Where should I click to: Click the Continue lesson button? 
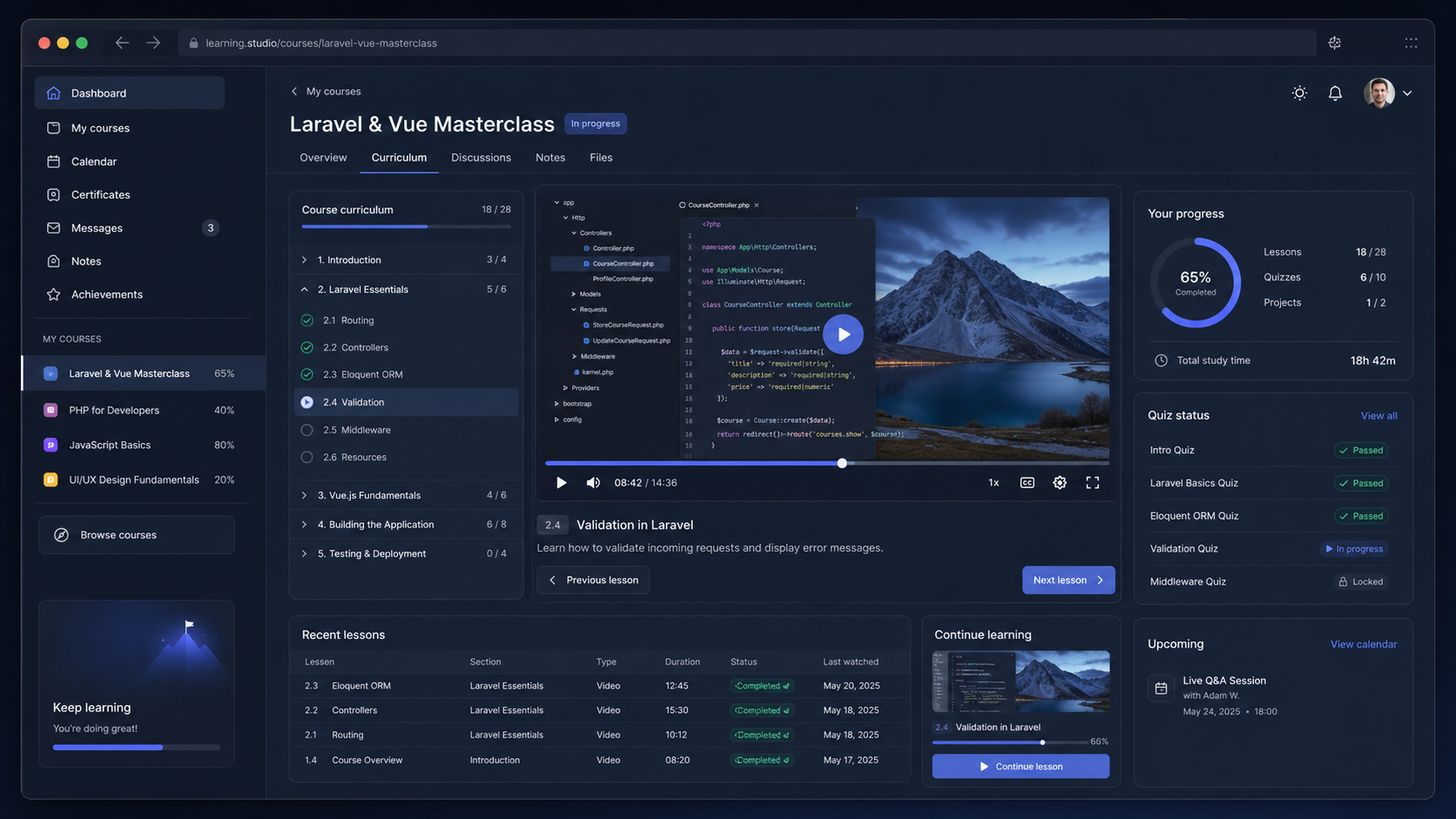(x=1021, y=767)
